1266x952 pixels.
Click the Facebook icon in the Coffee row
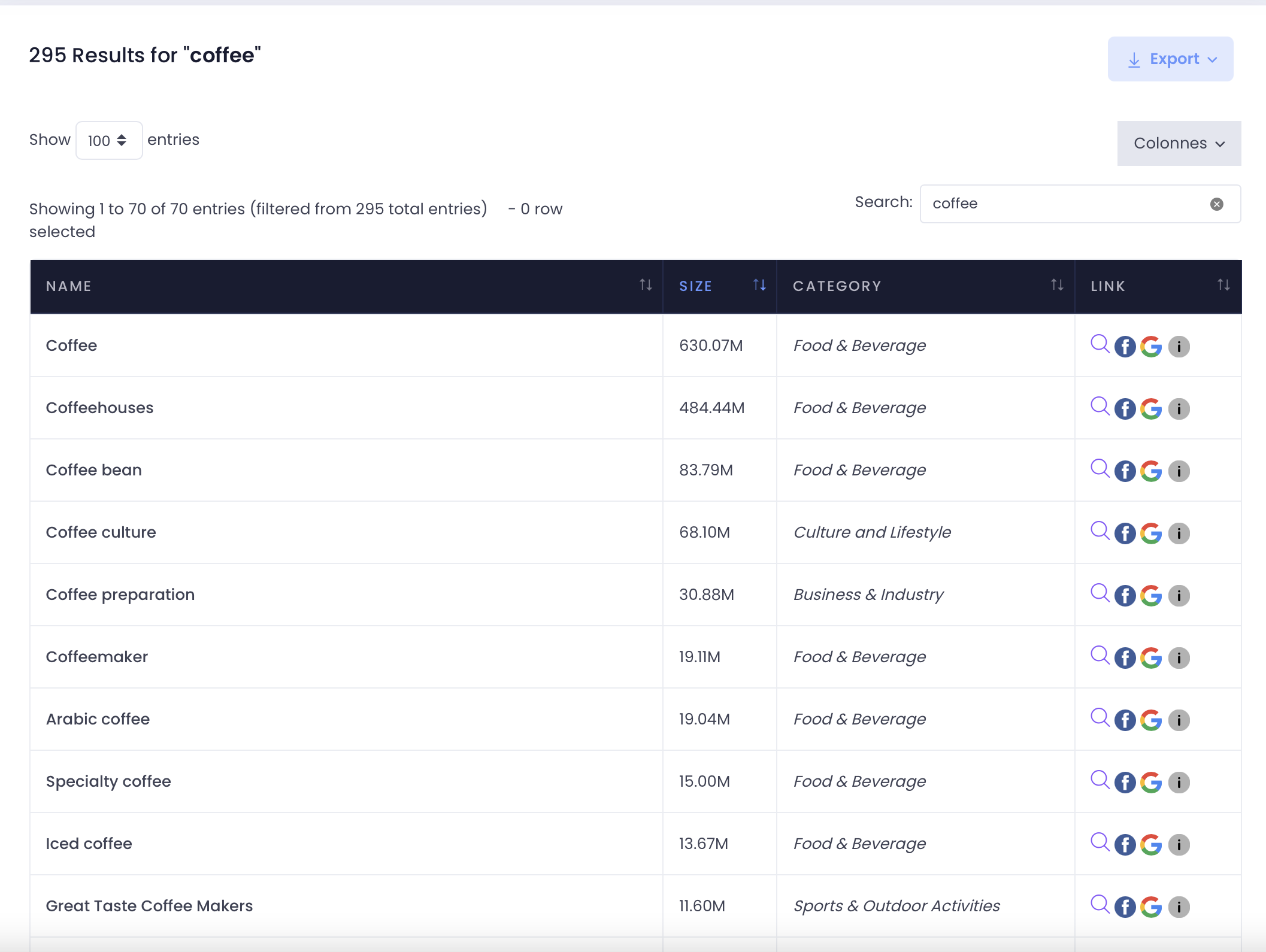[1125, 347]
